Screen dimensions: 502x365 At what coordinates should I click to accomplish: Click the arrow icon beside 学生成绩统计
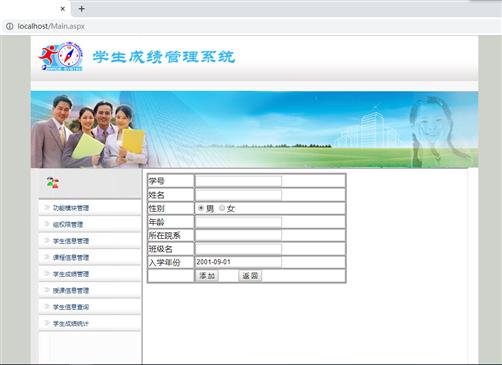tap(47, 323)
